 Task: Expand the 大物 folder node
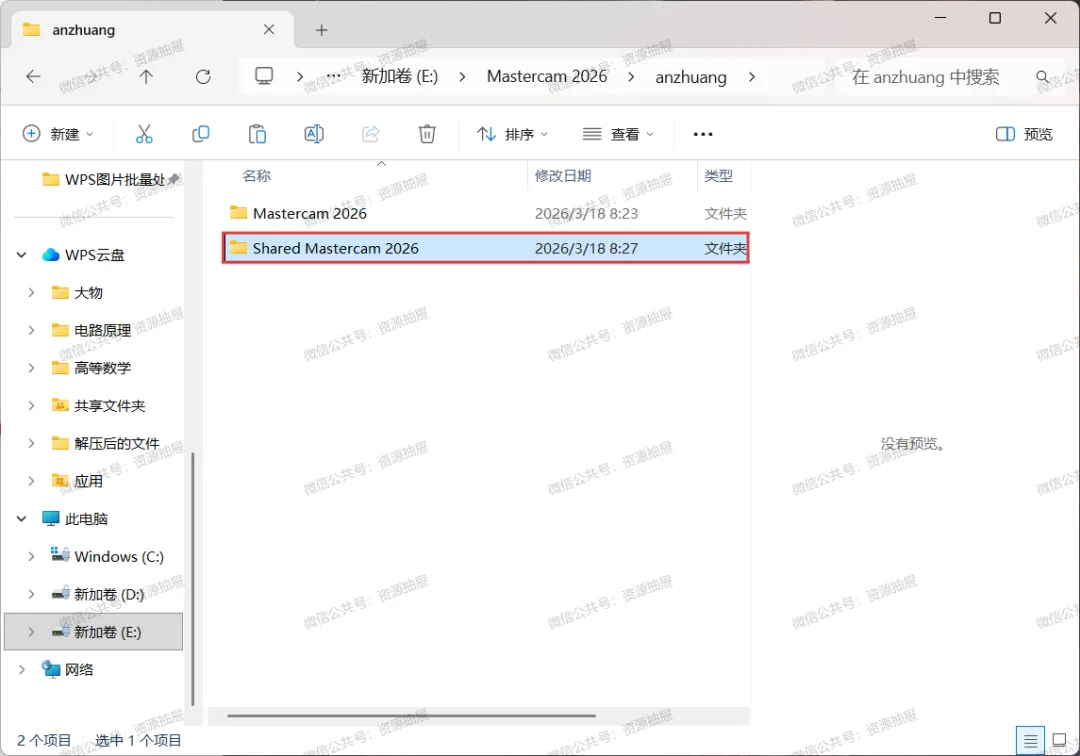[31, 293]
